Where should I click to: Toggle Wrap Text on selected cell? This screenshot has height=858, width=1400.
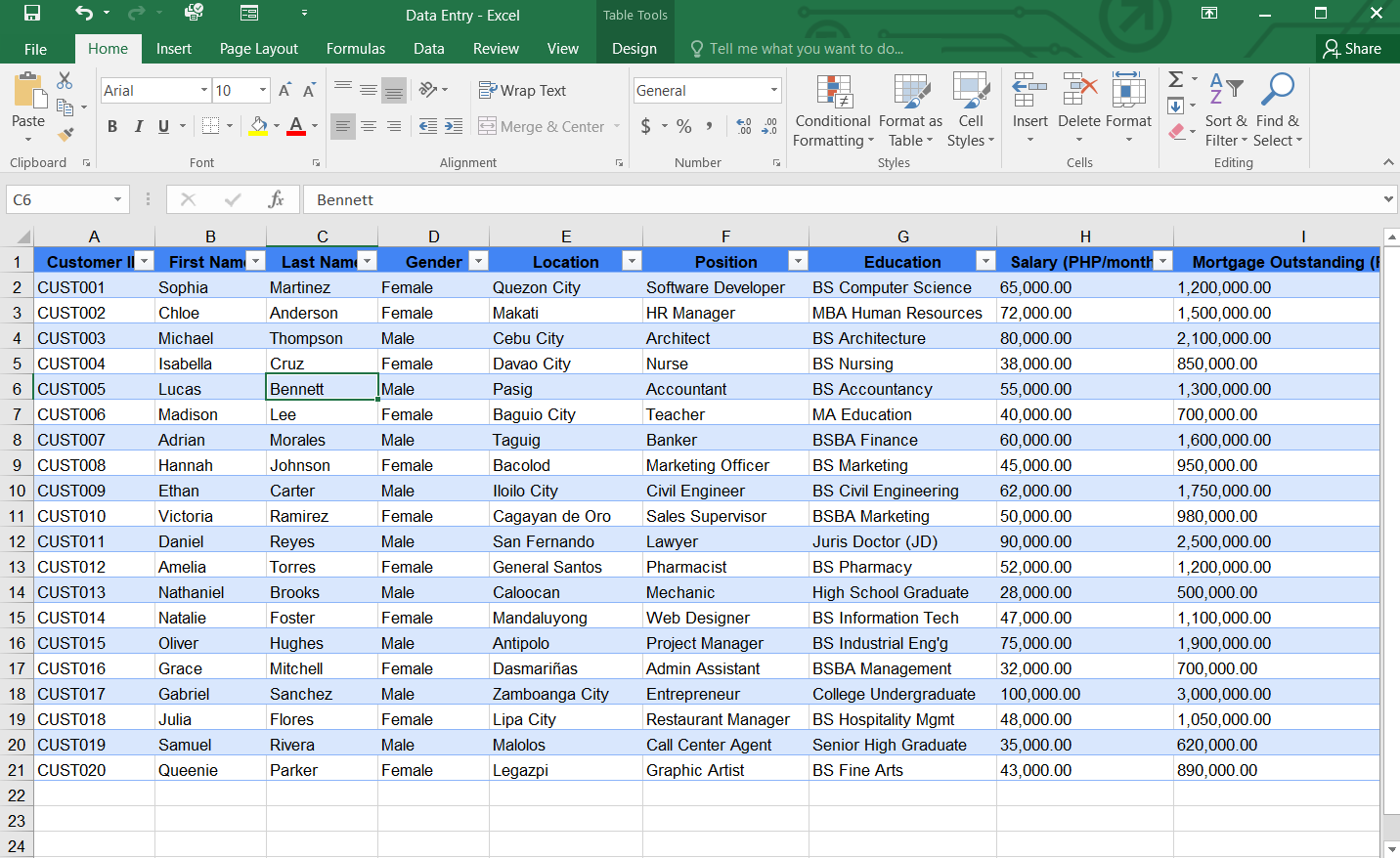523,91
